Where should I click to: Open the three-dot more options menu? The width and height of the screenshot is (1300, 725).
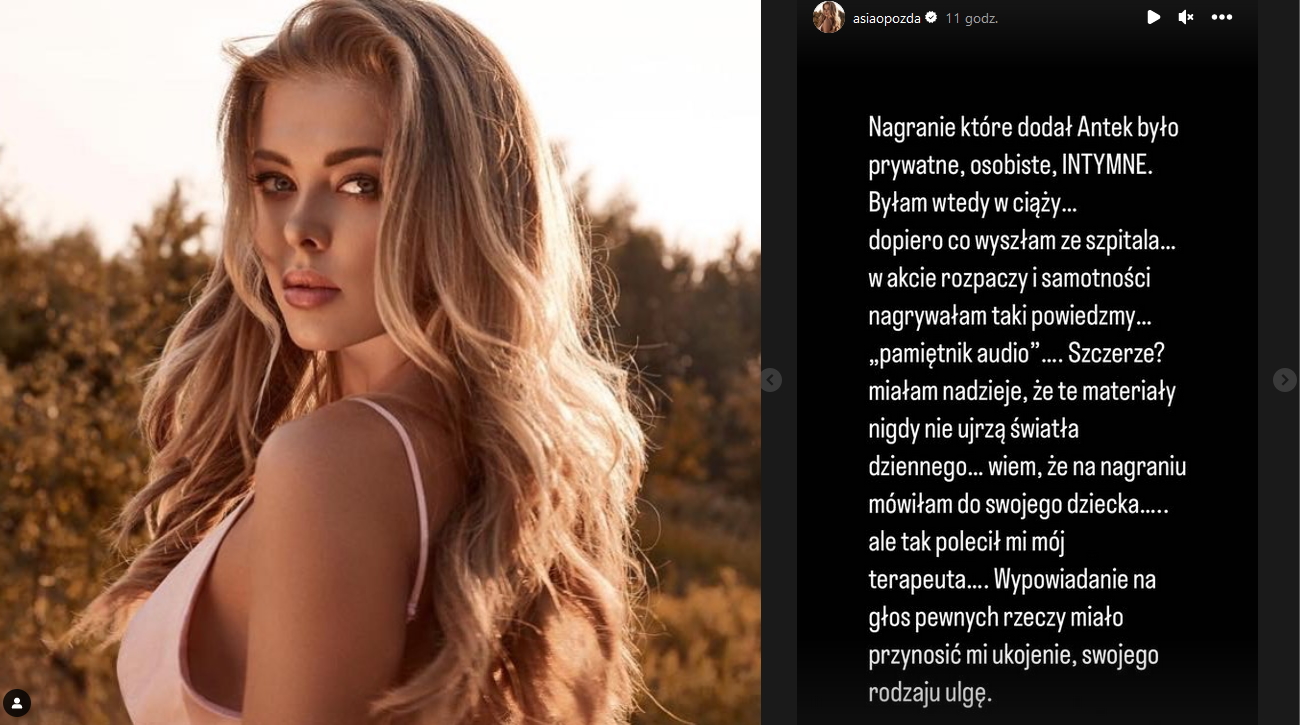pos(1221,17)
